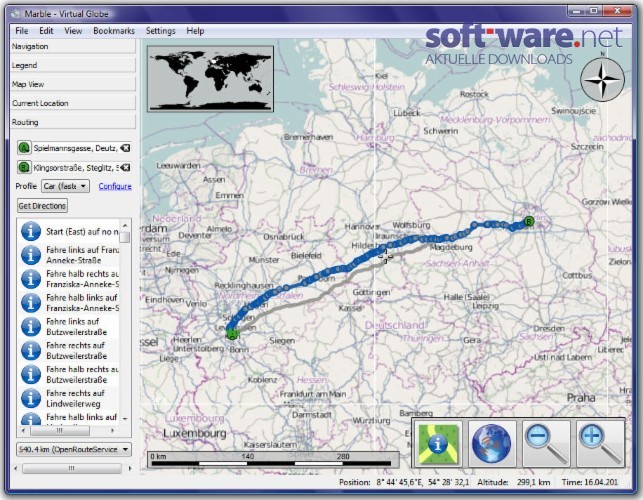Click the directions list scroll down arrow
This screenshot has height=500, width=643.
(125, 418)
